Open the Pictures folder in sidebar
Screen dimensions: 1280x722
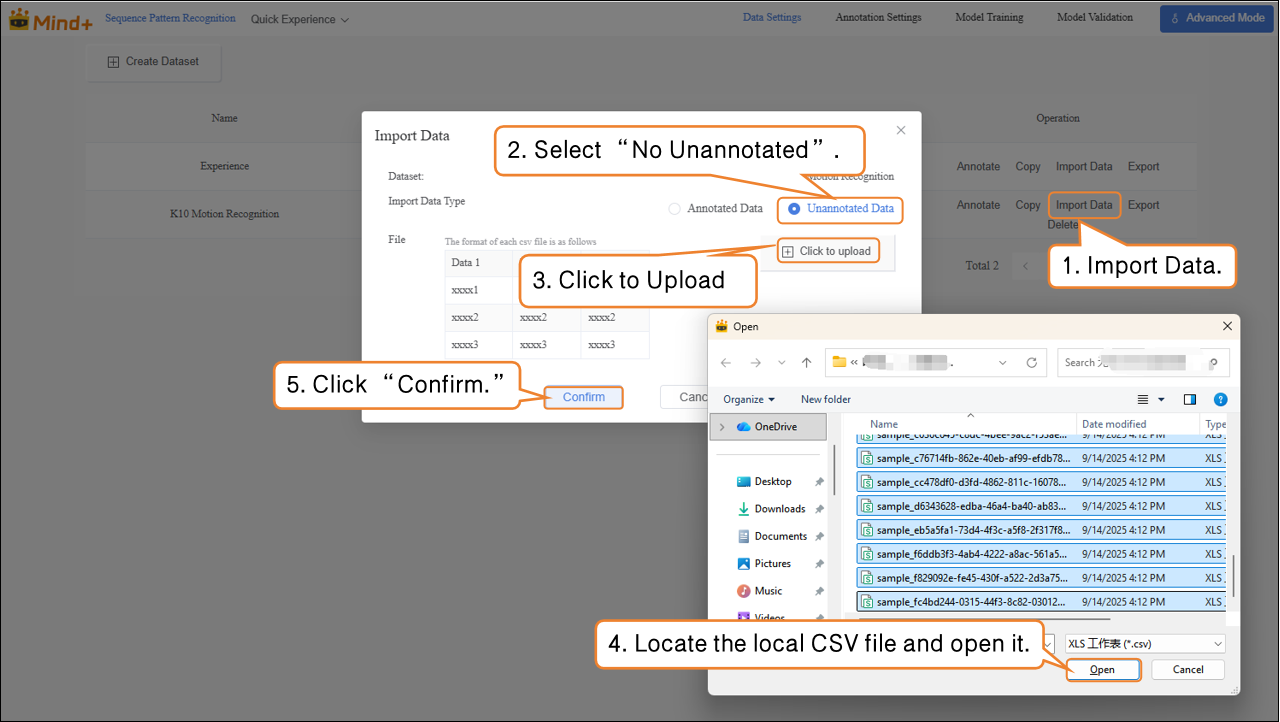772,564
